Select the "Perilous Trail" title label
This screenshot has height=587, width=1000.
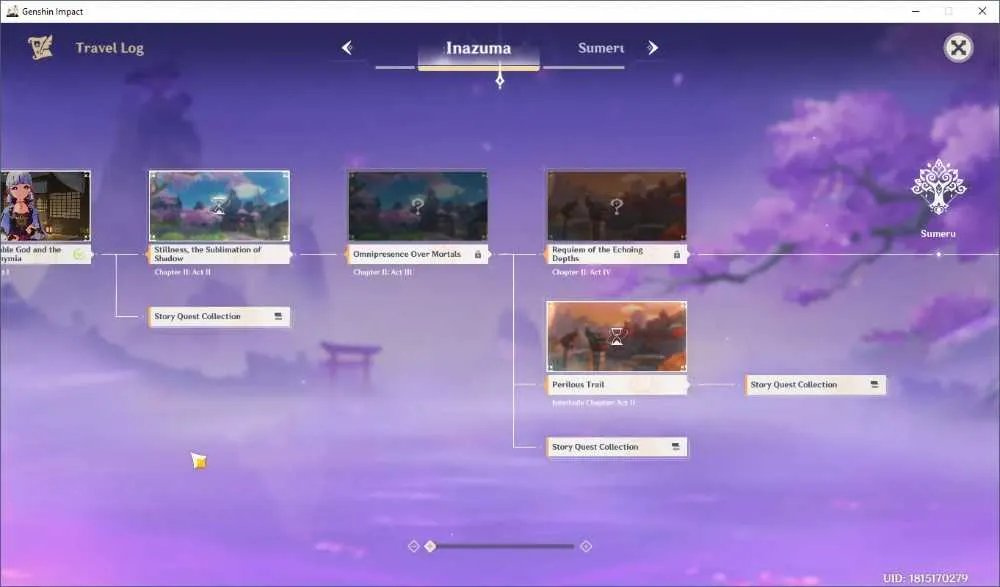tap(617, 385)
